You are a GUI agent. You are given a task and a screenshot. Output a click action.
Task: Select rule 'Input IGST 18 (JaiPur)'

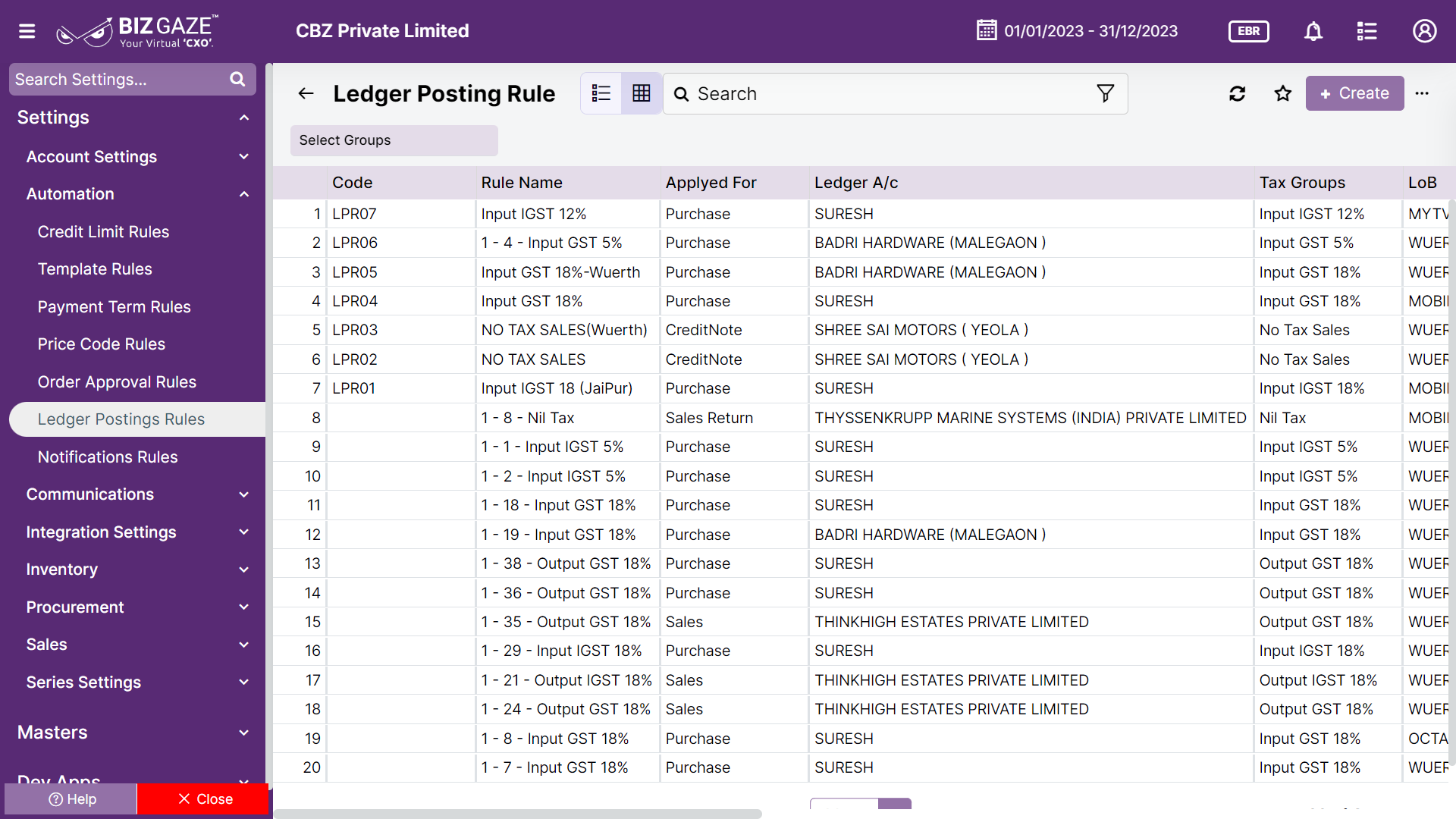click(x=556, y=388)
